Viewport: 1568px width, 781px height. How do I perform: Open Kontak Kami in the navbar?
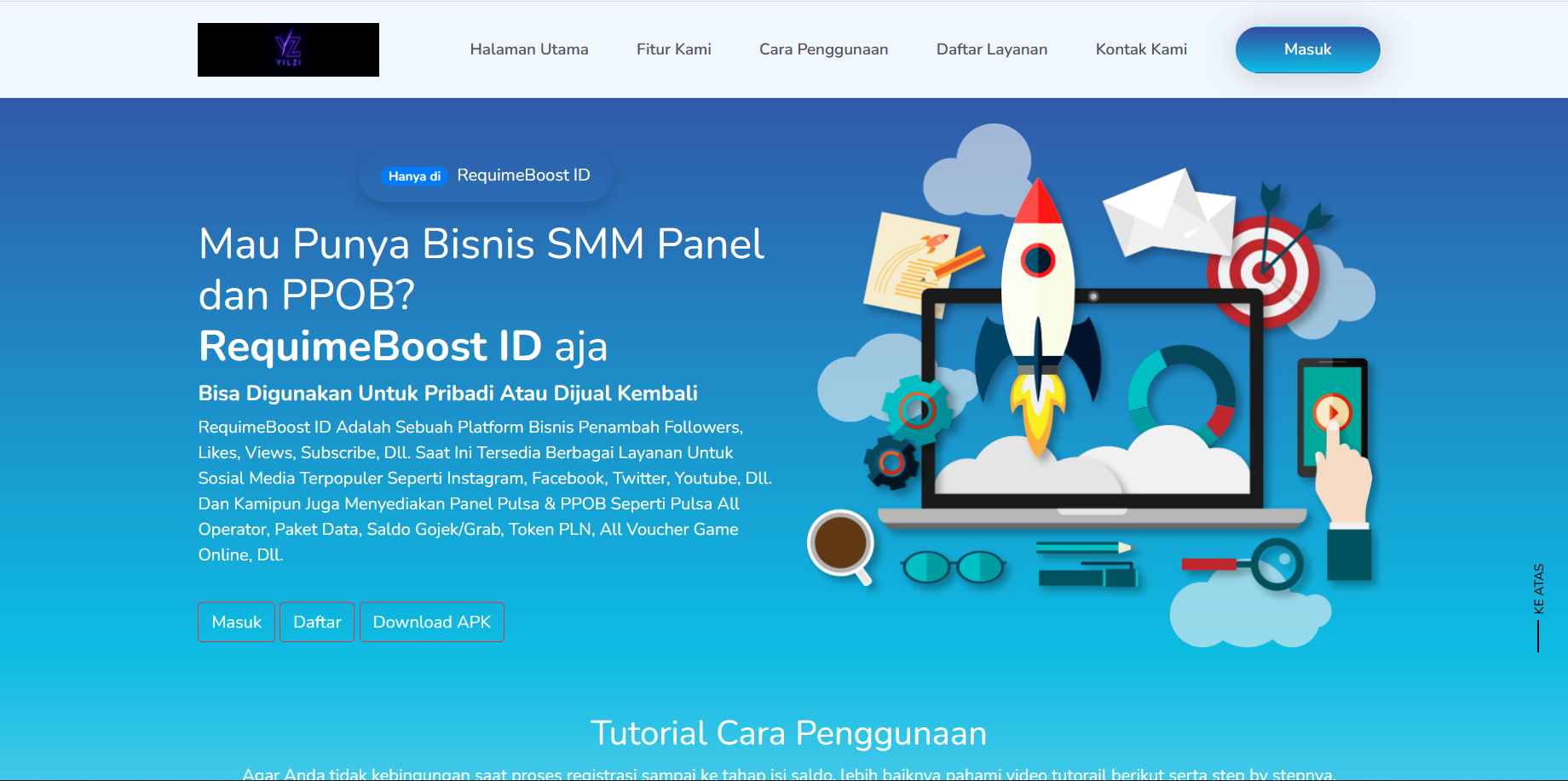[x=1141, y=49]
